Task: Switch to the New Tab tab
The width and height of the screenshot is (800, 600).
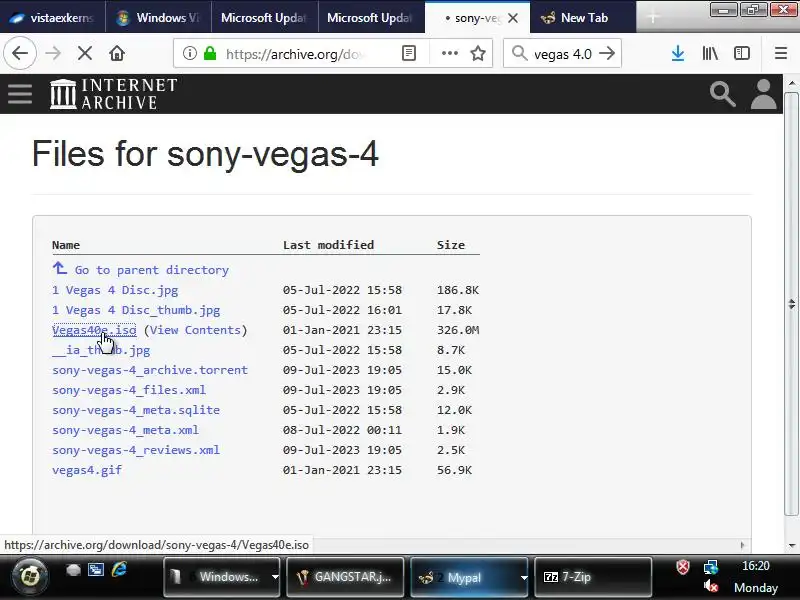Action: coord(583,18)
